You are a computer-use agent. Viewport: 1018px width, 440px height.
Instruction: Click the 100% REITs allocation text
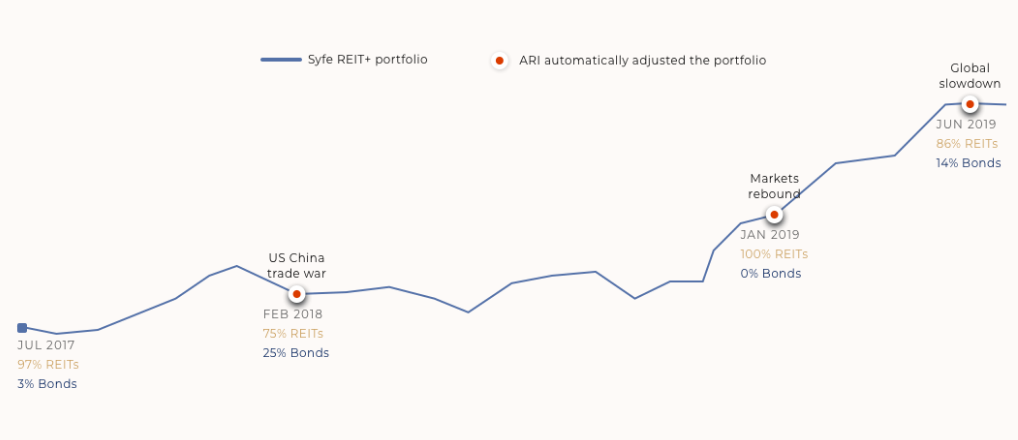click(x=774, y=254)
